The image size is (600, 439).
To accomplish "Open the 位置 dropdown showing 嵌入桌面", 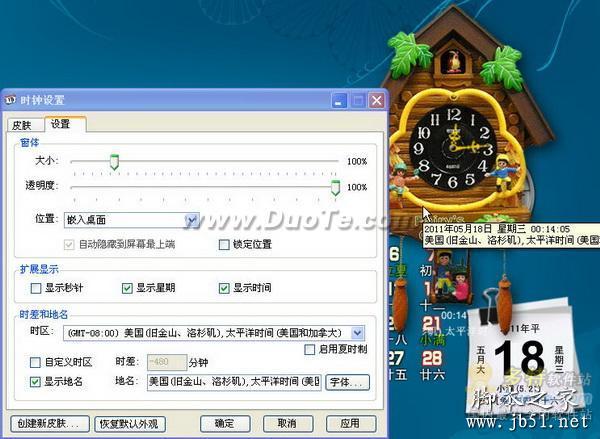I will (132, 220).
